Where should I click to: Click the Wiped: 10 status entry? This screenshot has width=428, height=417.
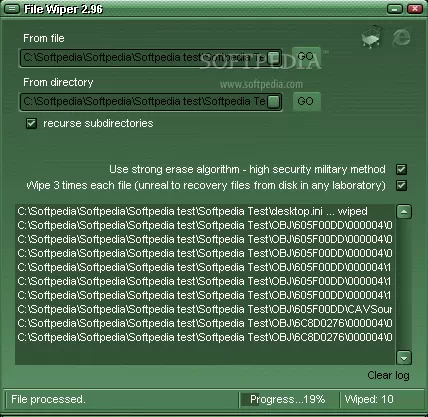point(369,399)
